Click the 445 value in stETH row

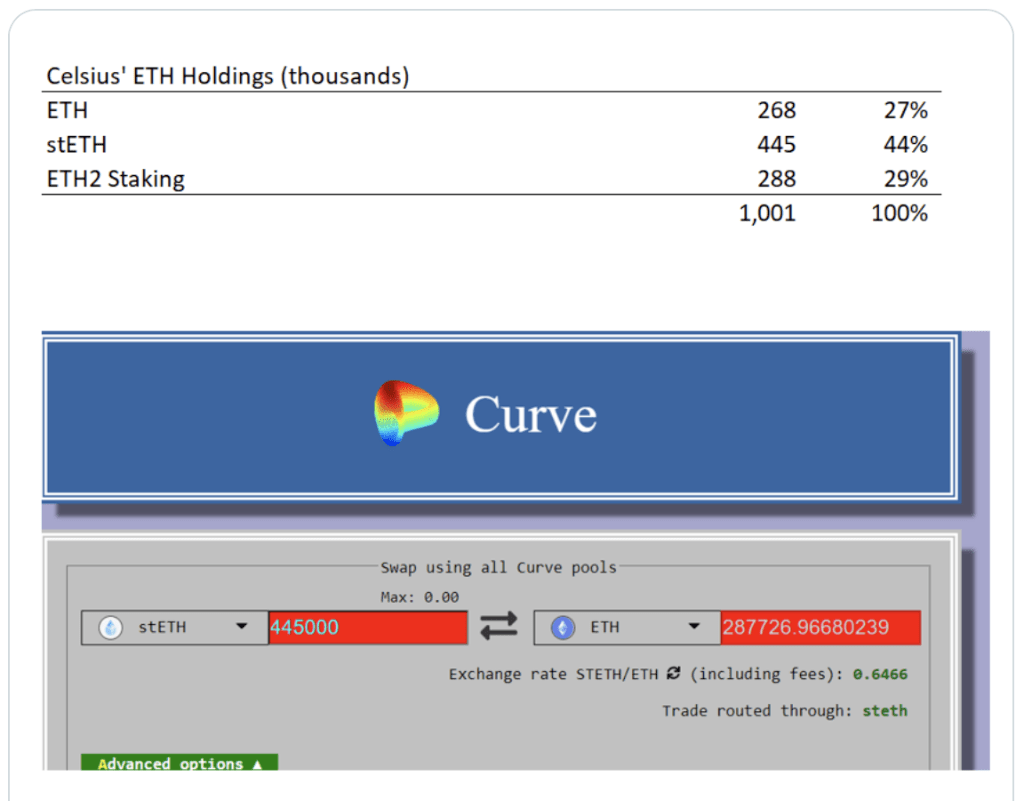click(x=776, y=145)
